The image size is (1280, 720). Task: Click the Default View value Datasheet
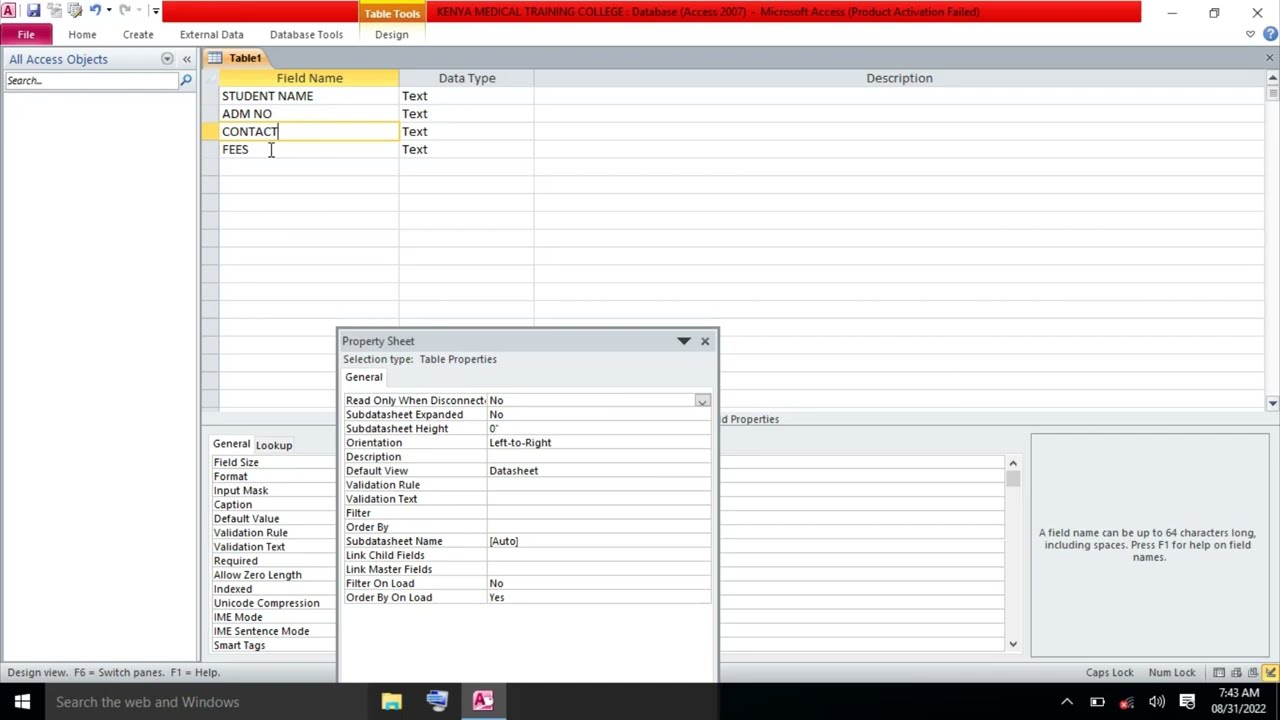(x=598, y=470)
